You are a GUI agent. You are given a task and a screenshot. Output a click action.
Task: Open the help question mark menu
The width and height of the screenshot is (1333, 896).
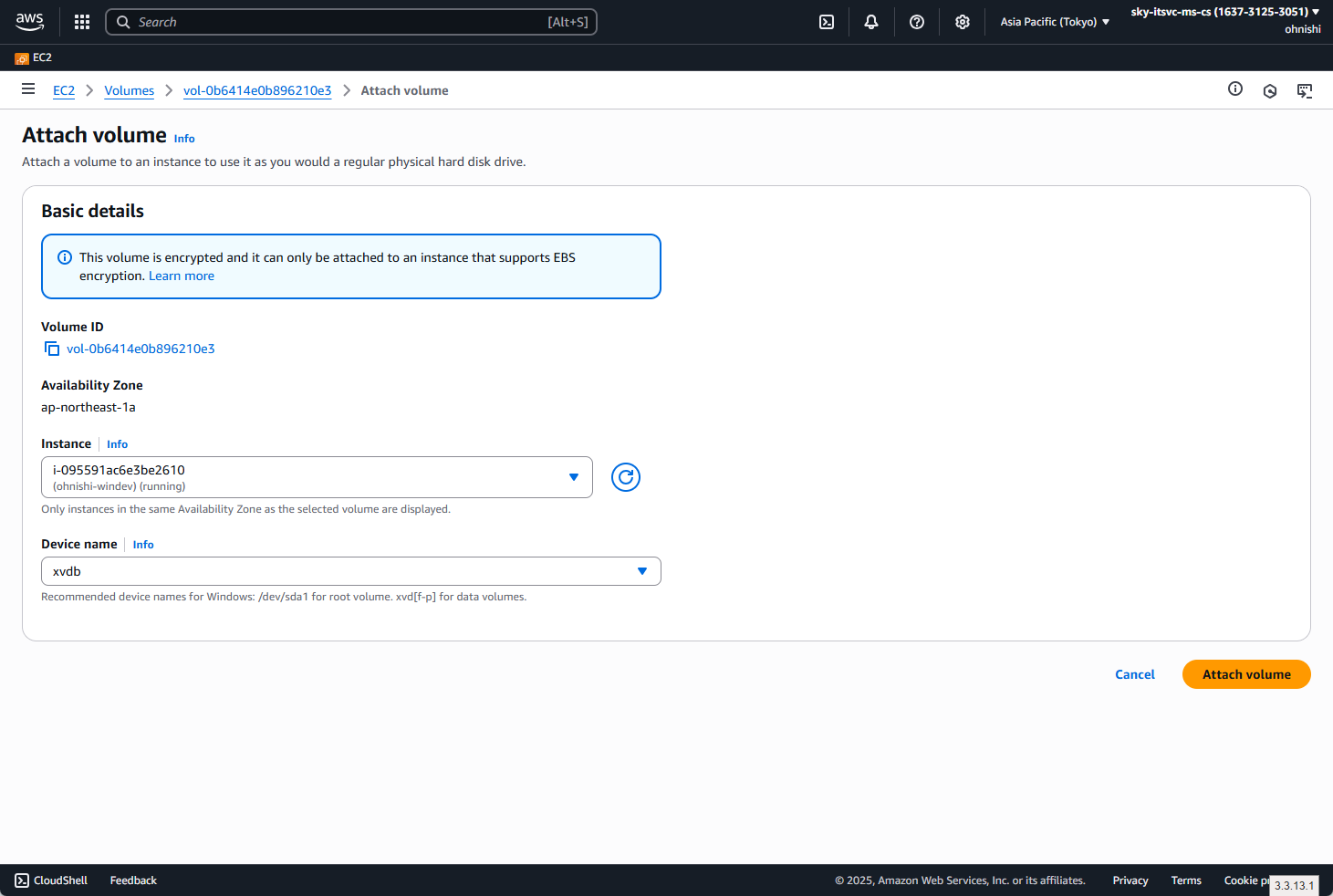(917, 22)
